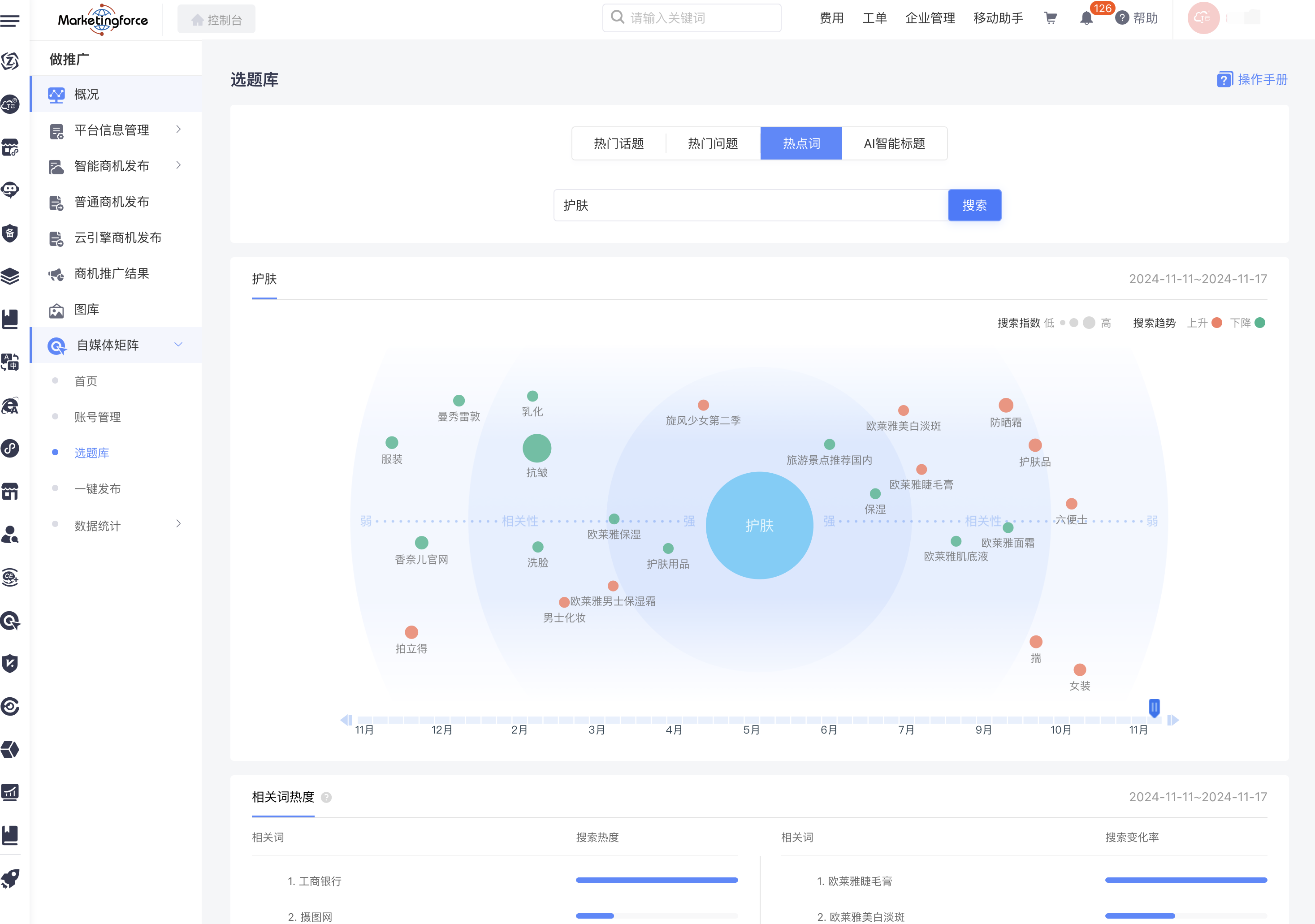Open the user avatar profile icon
Image resolution: width=1315 pixels, height=924 pixels.
pos(1203,18)
